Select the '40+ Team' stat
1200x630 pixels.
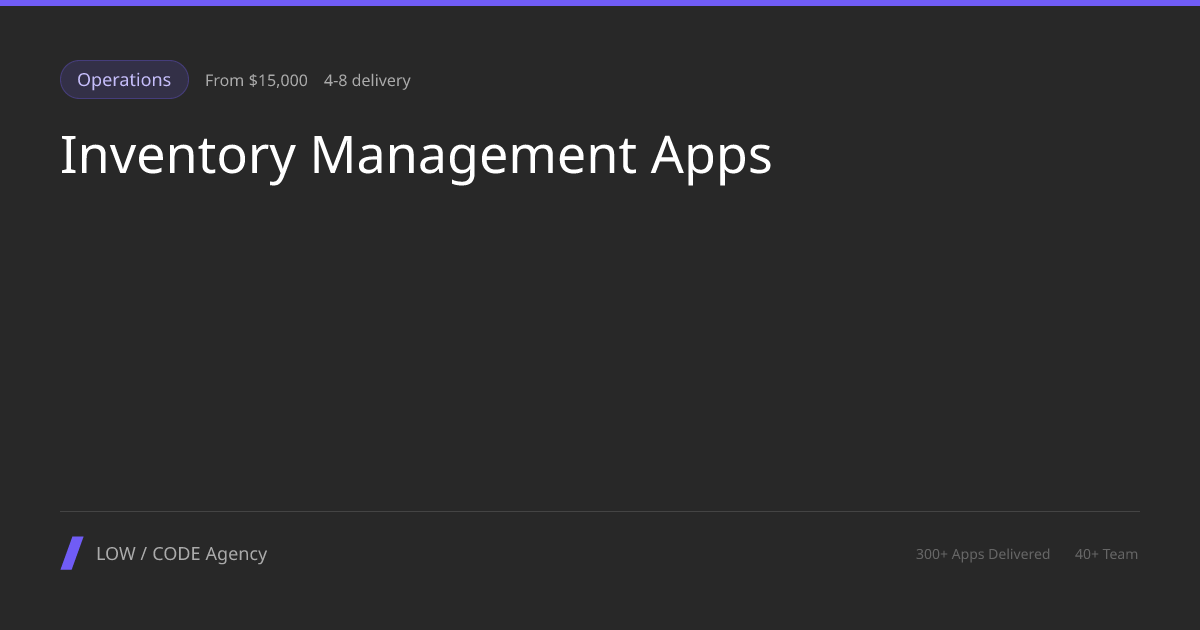(1106, 554)
